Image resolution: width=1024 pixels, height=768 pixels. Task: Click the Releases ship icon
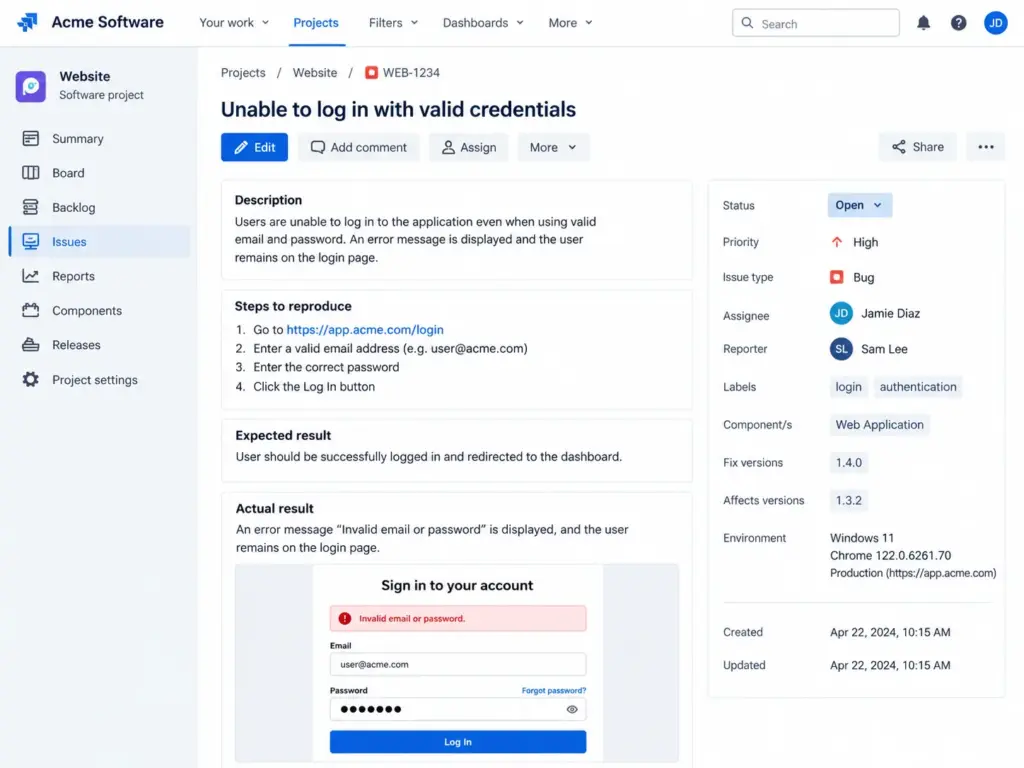pyautogui.click(x=31, y=345)
